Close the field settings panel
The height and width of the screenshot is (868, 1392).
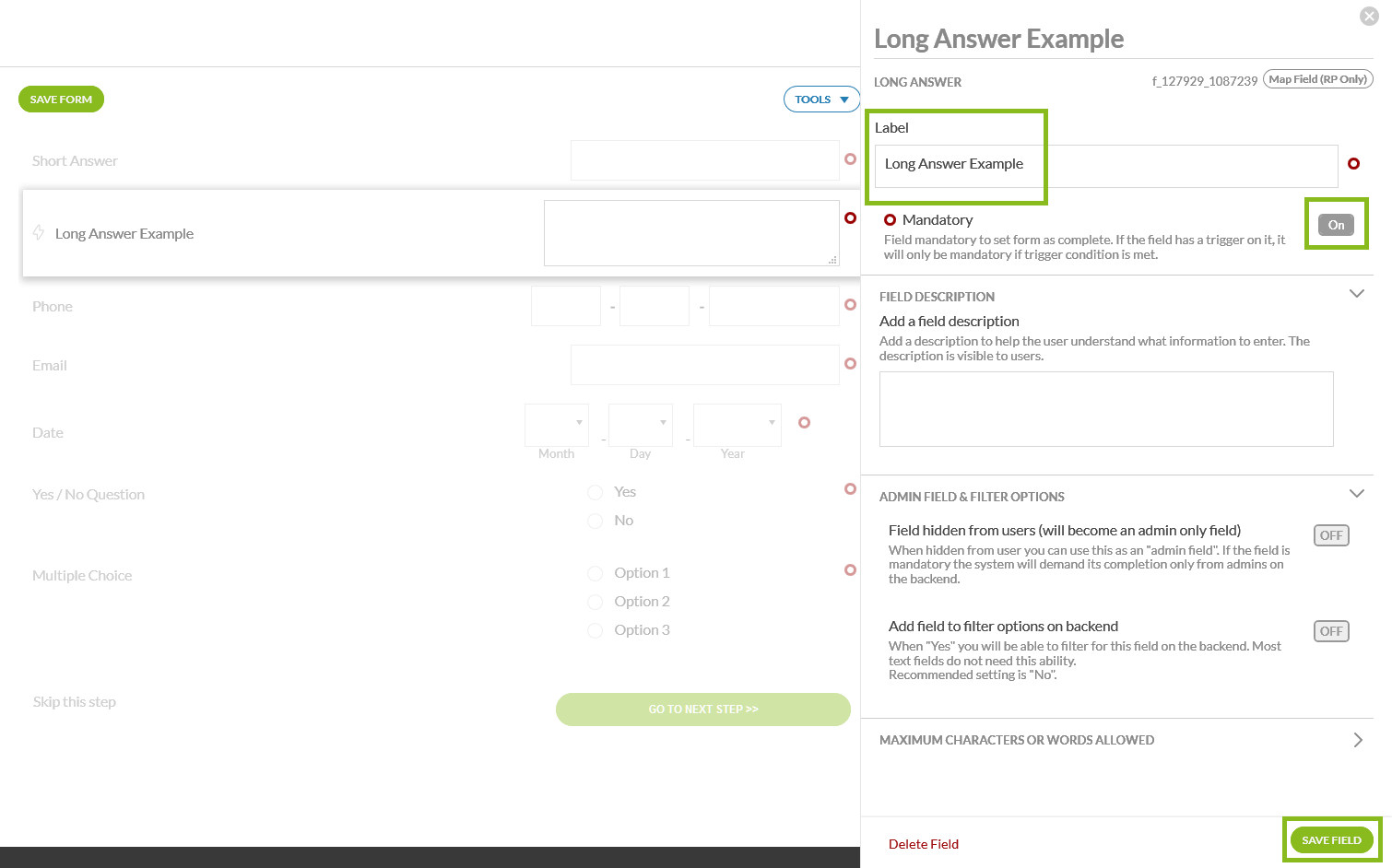click(x=1369, y=16)
